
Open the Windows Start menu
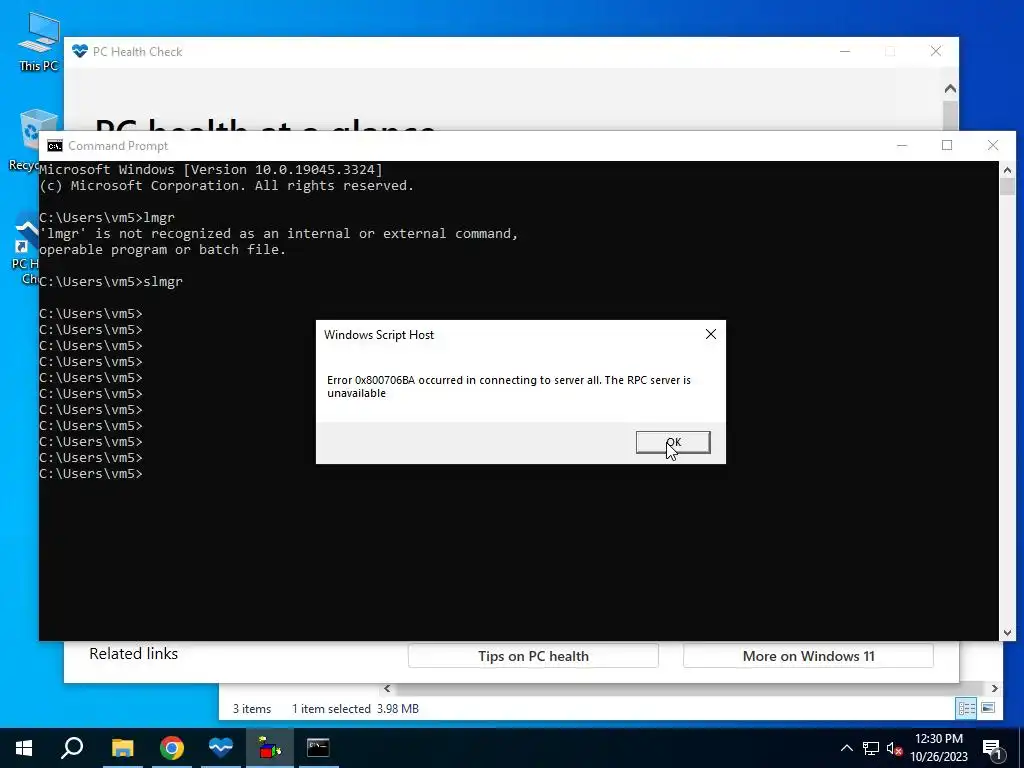[24, 748]
